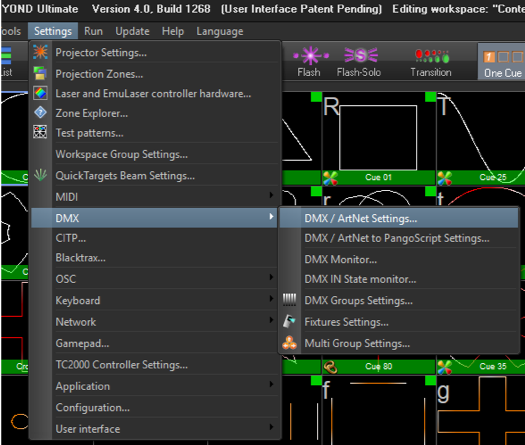The image size is (525, 445).
Task: Open the Update menu
Action: coord(132,31)
